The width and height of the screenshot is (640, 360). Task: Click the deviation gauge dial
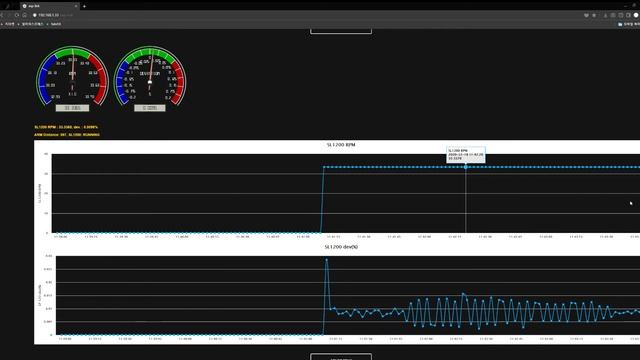pyautogui.click(x=150, y=76)
